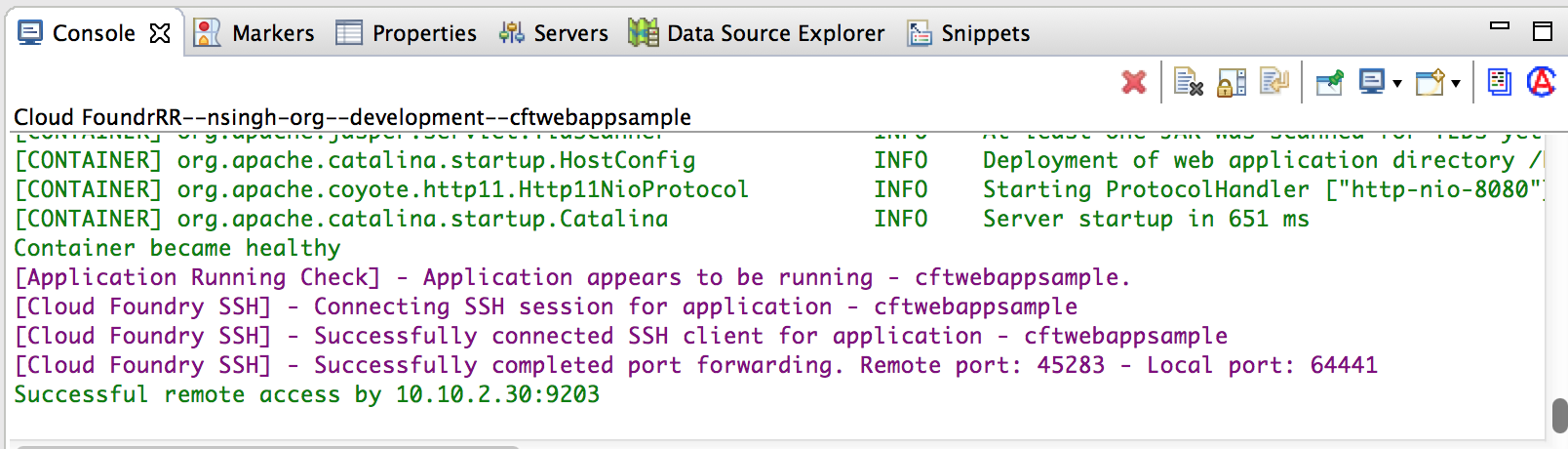Open the Markers tab
Viewport: 1568px width, 449px height.
pos(255,33)
